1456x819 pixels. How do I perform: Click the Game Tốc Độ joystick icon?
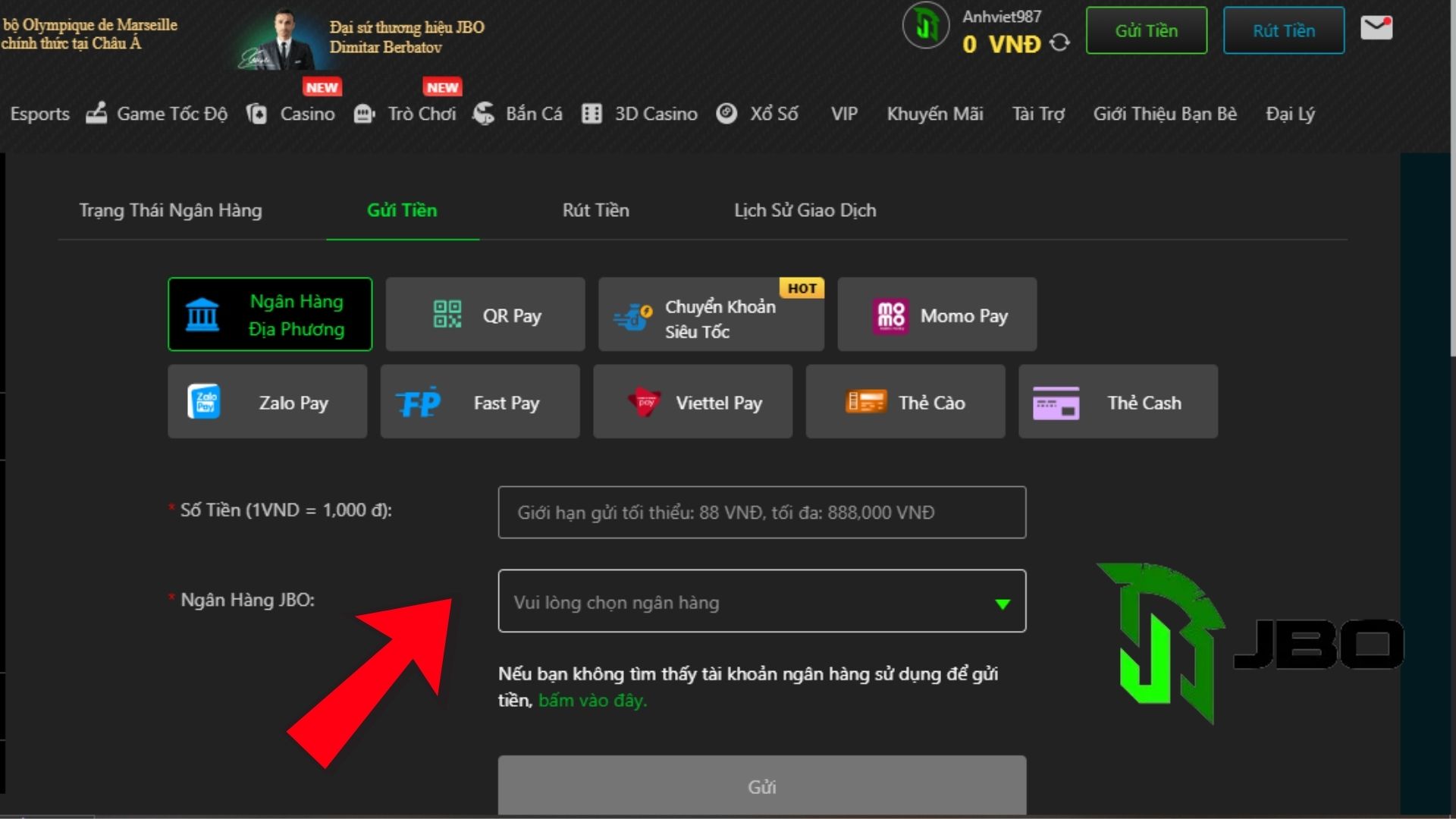point(96,113)
